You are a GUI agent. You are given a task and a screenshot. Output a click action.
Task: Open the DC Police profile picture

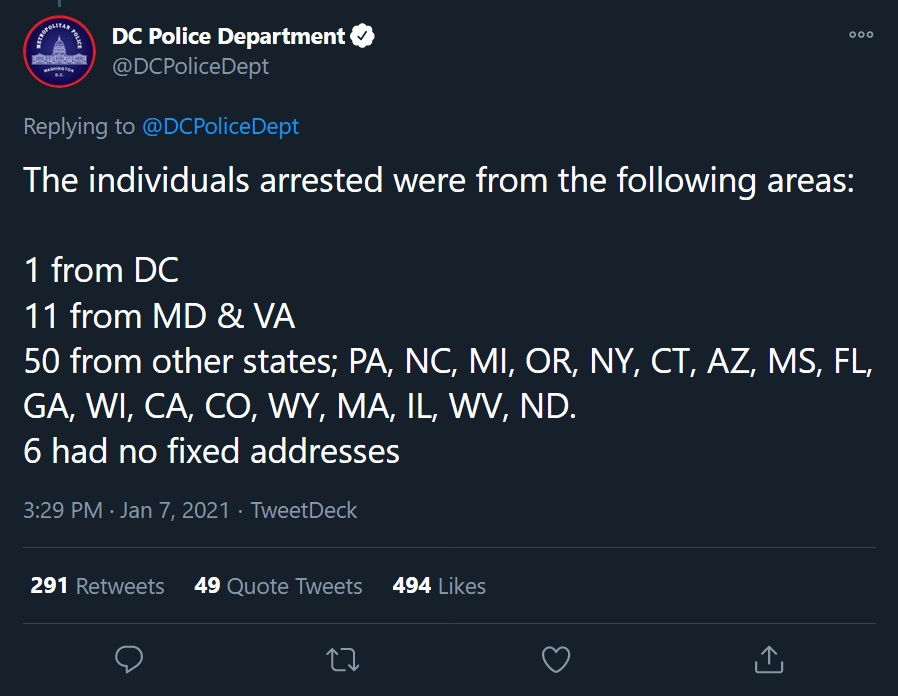pos(59,52)
